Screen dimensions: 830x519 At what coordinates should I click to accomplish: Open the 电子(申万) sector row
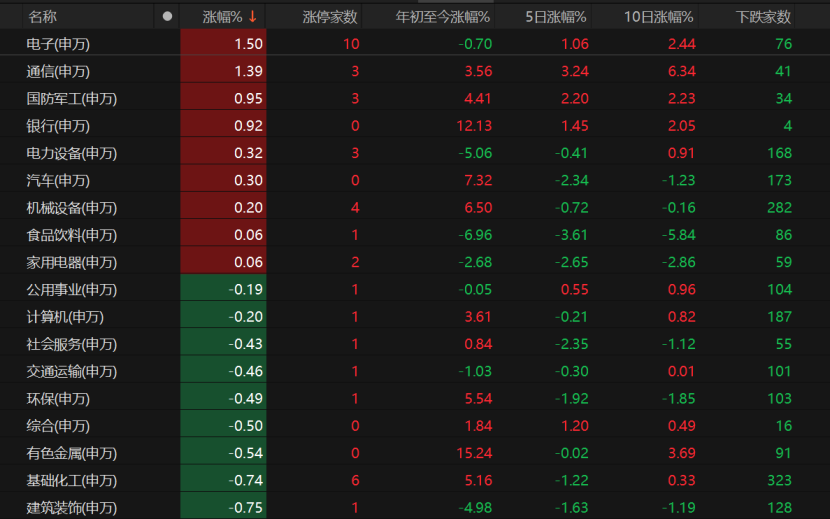(58, 44)
